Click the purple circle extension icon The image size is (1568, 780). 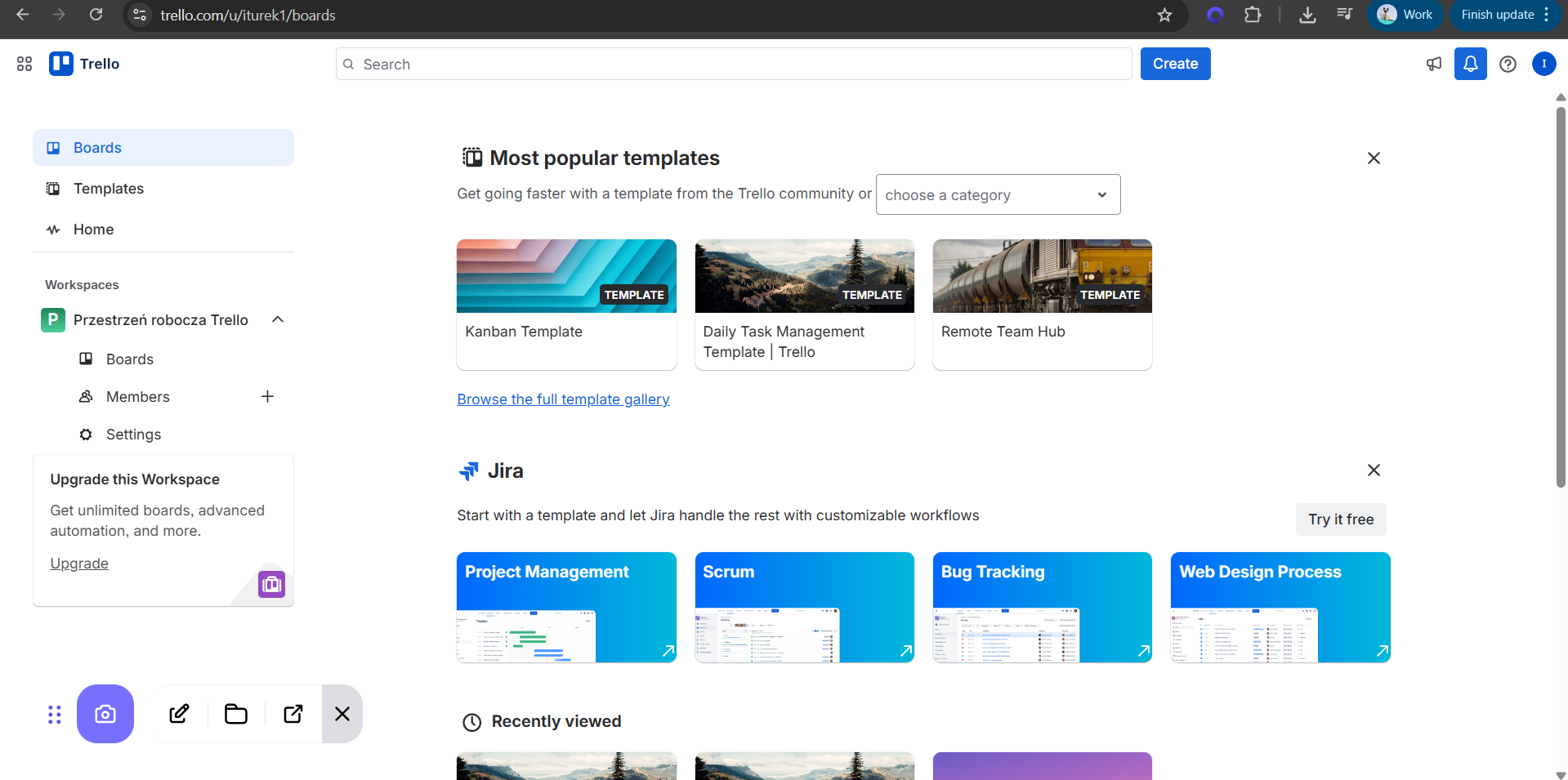(x=1215, y=15)
